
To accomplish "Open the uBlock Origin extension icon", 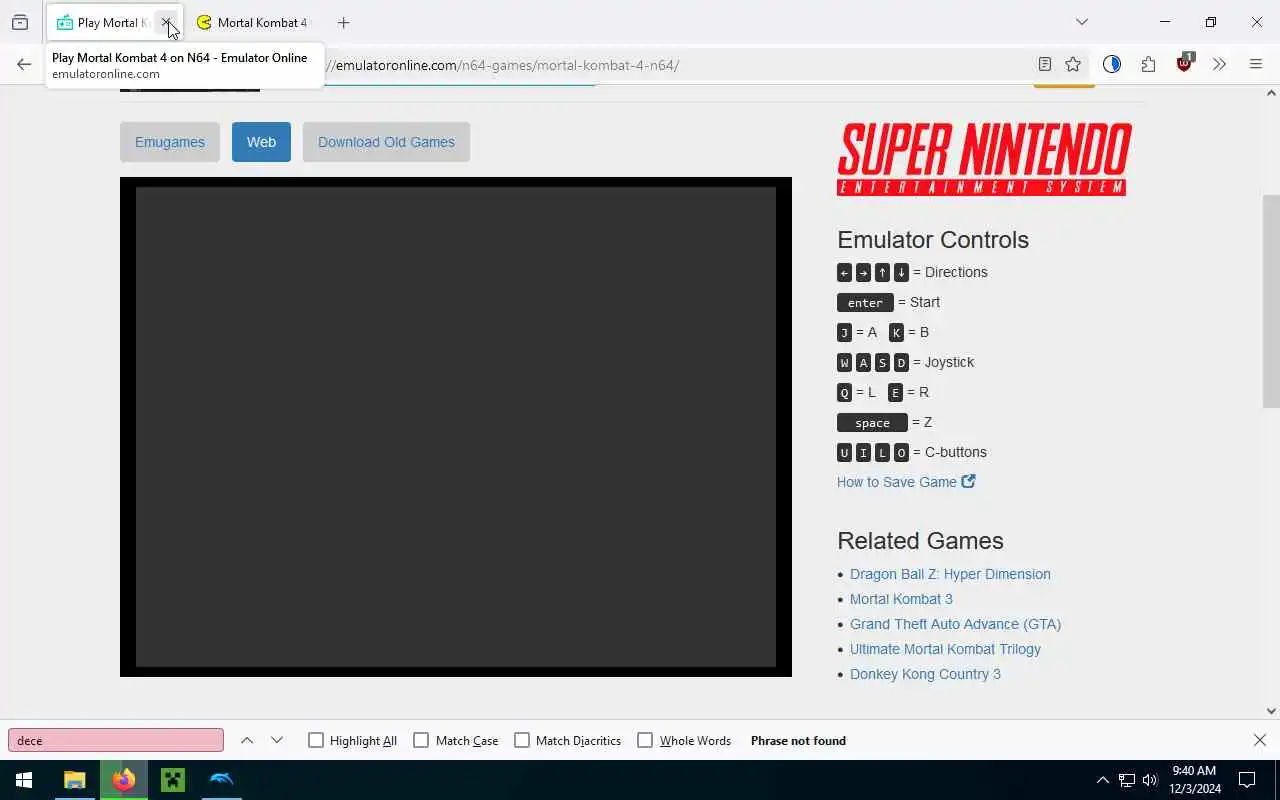I will pyautogui.click(x=1185, y=64).
